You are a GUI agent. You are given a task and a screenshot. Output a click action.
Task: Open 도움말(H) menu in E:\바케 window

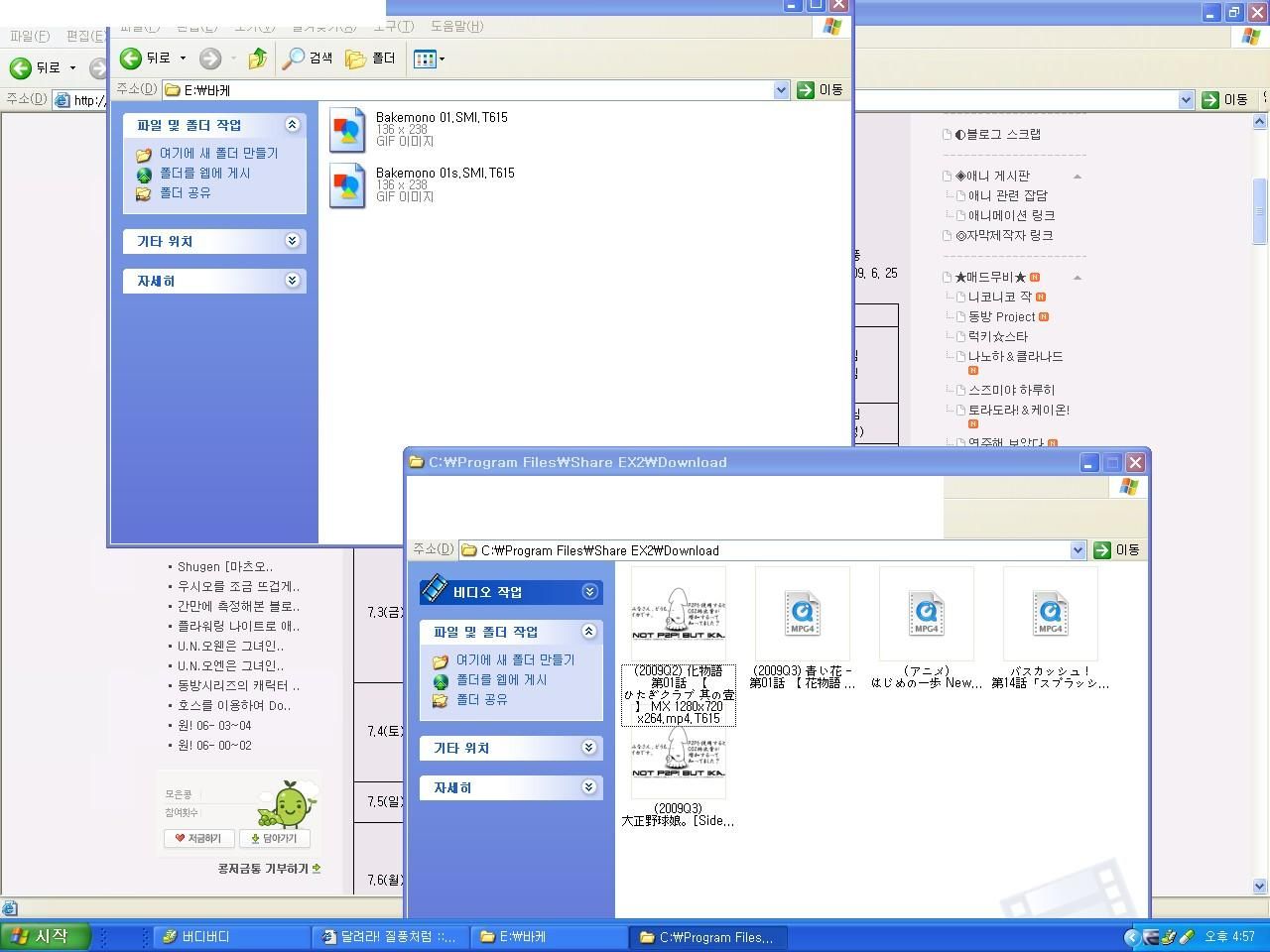tap(456, 27)
